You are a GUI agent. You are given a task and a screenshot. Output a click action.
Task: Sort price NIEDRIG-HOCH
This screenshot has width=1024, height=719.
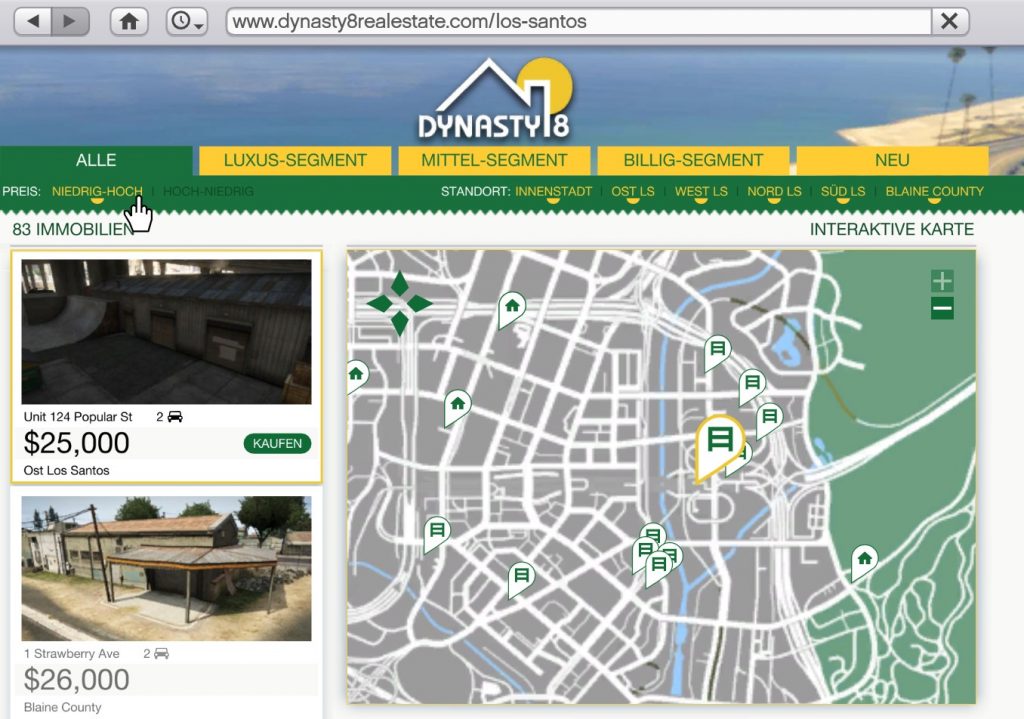(97, 191)
